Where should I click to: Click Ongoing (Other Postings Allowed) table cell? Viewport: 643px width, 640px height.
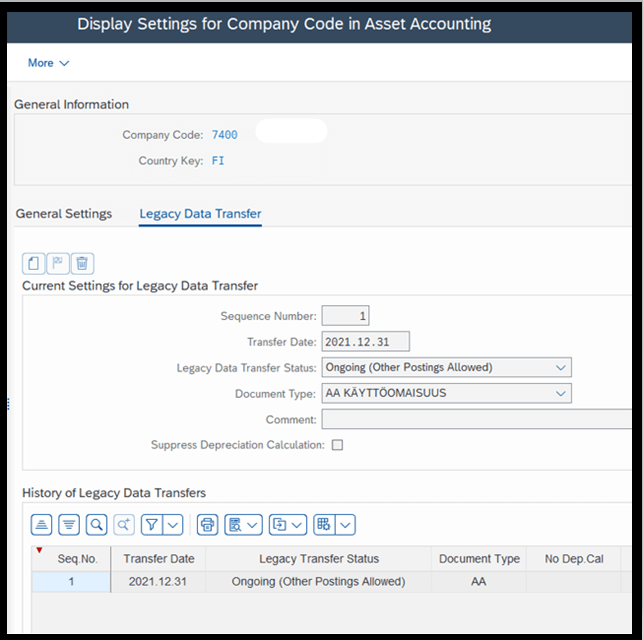click(x=318, y=582)
